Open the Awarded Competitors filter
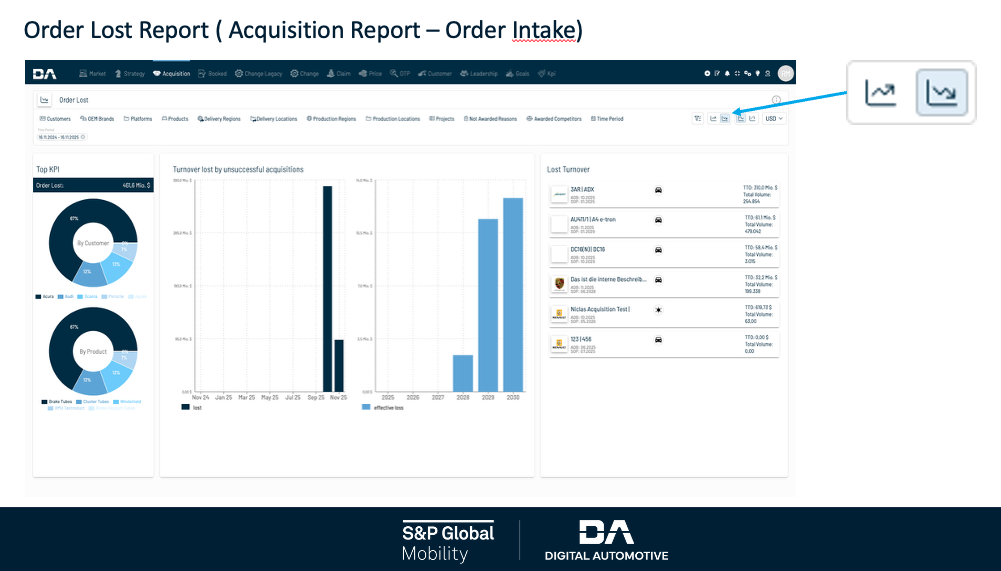Image resolution: width=1001 pixels, height=571 pixels. tap(553, 119)
